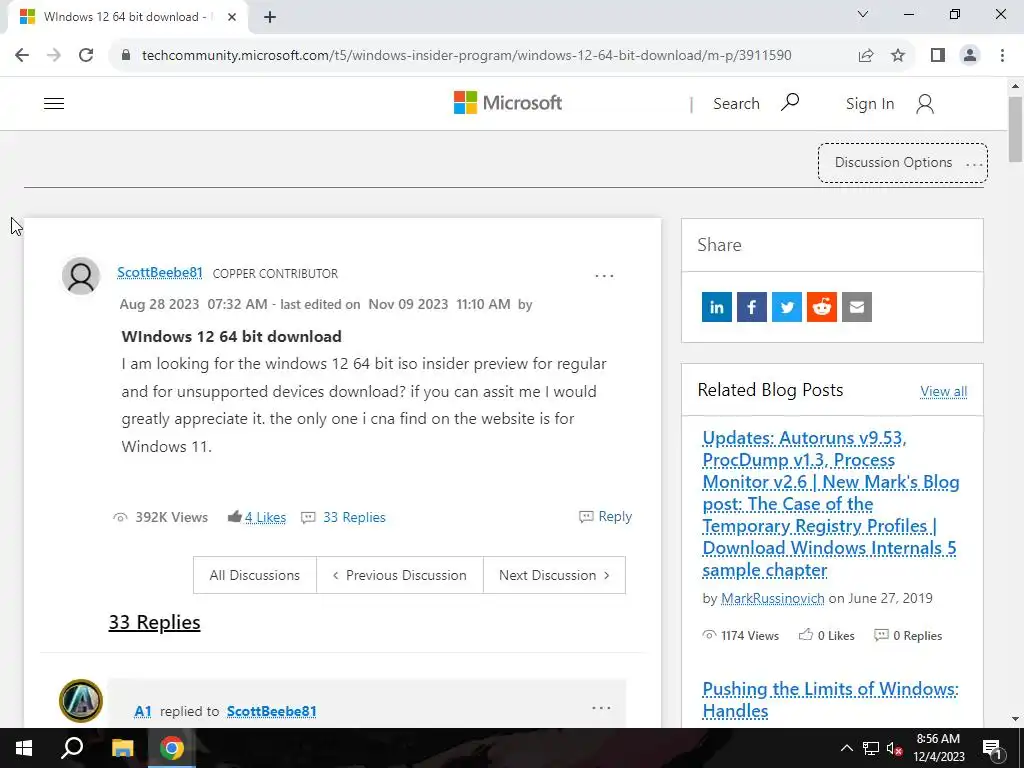
Task: Open Chrome profile icon
Action: [x=970, y=55]
